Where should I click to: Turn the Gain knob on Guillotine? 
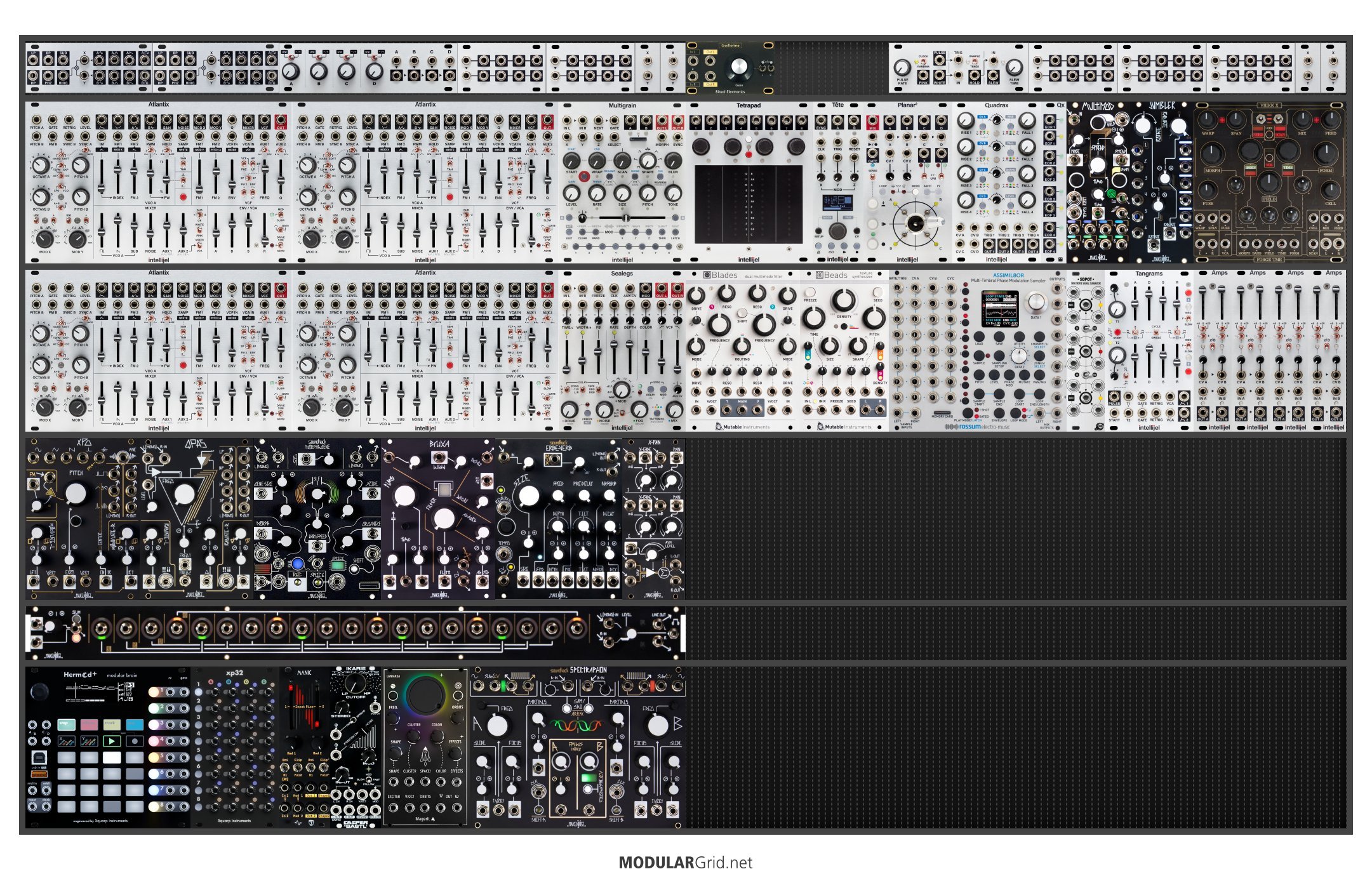pyautogui.click(x=738, y=67)
